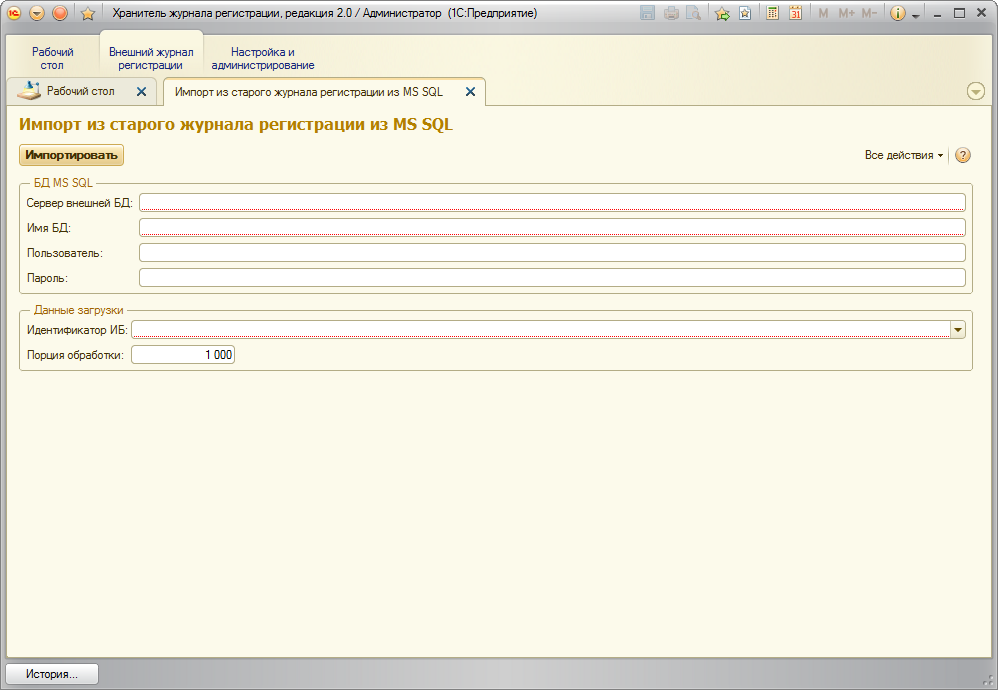Expand the window list arrow at right

point(976,91)
